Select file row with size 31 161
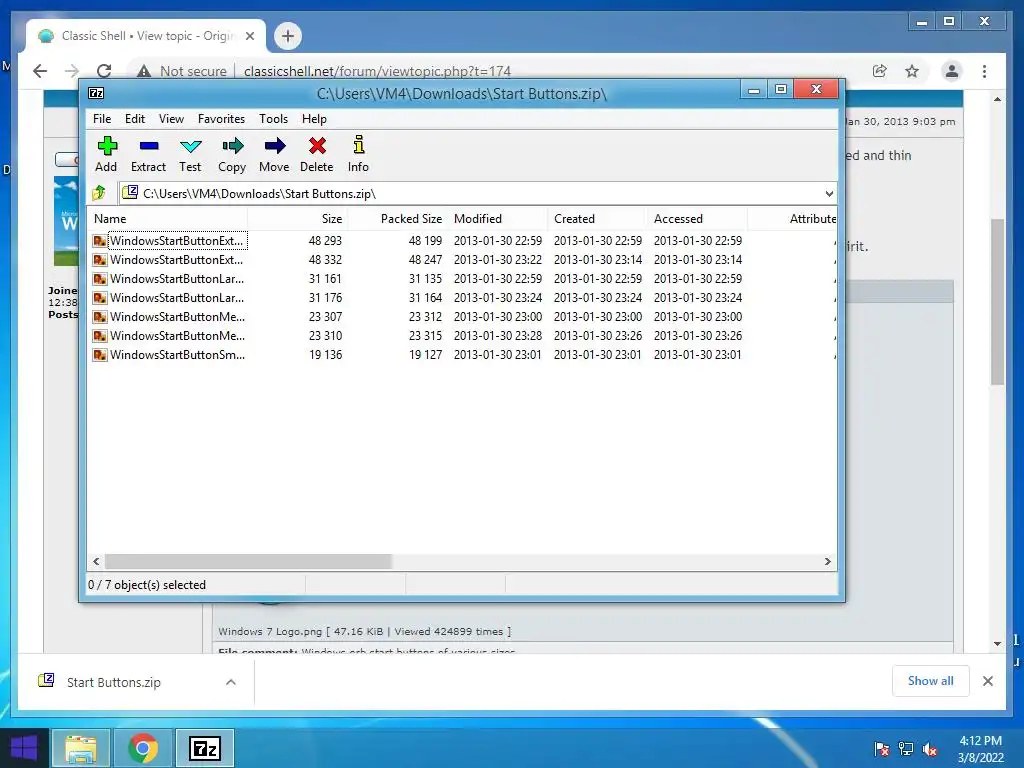Image resolution: width=1024 pixels, height=768 pixels. click(462, 279)
